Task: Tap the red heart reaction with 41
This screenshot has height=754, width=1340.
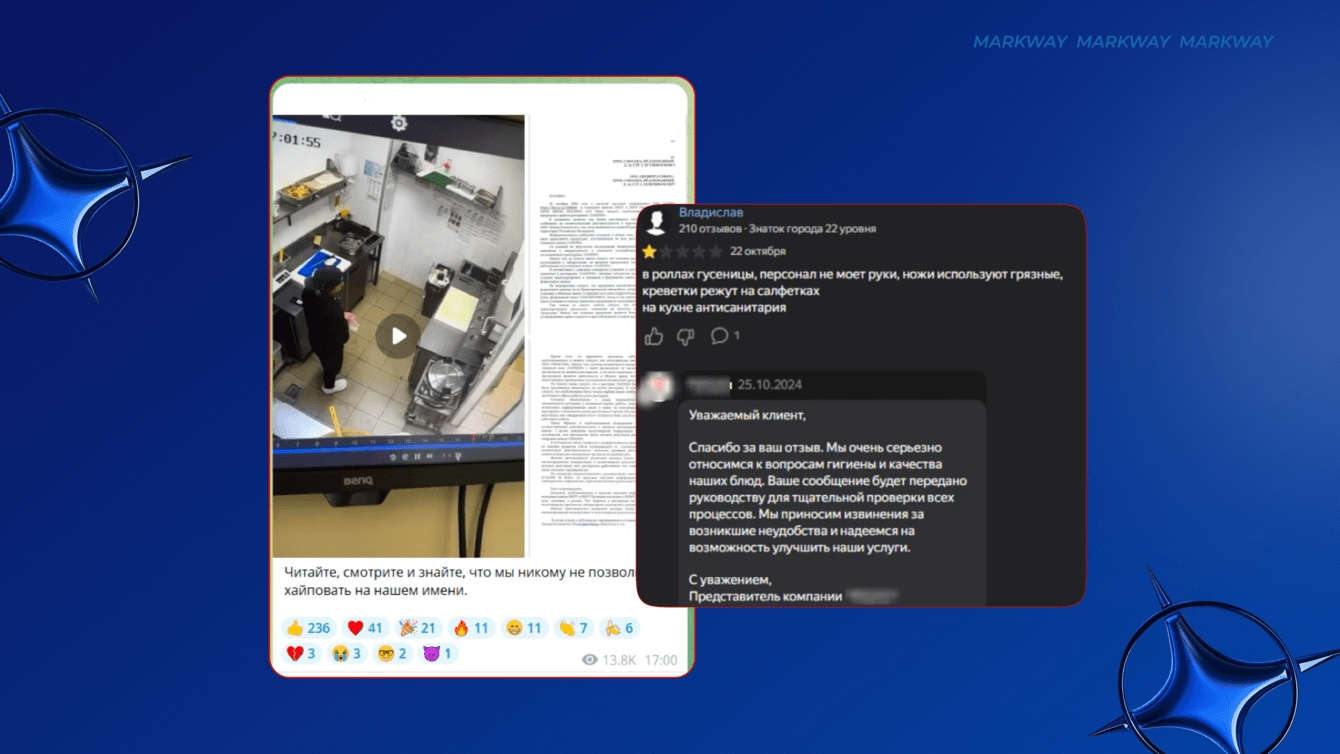Action: [x=365, y=628]
